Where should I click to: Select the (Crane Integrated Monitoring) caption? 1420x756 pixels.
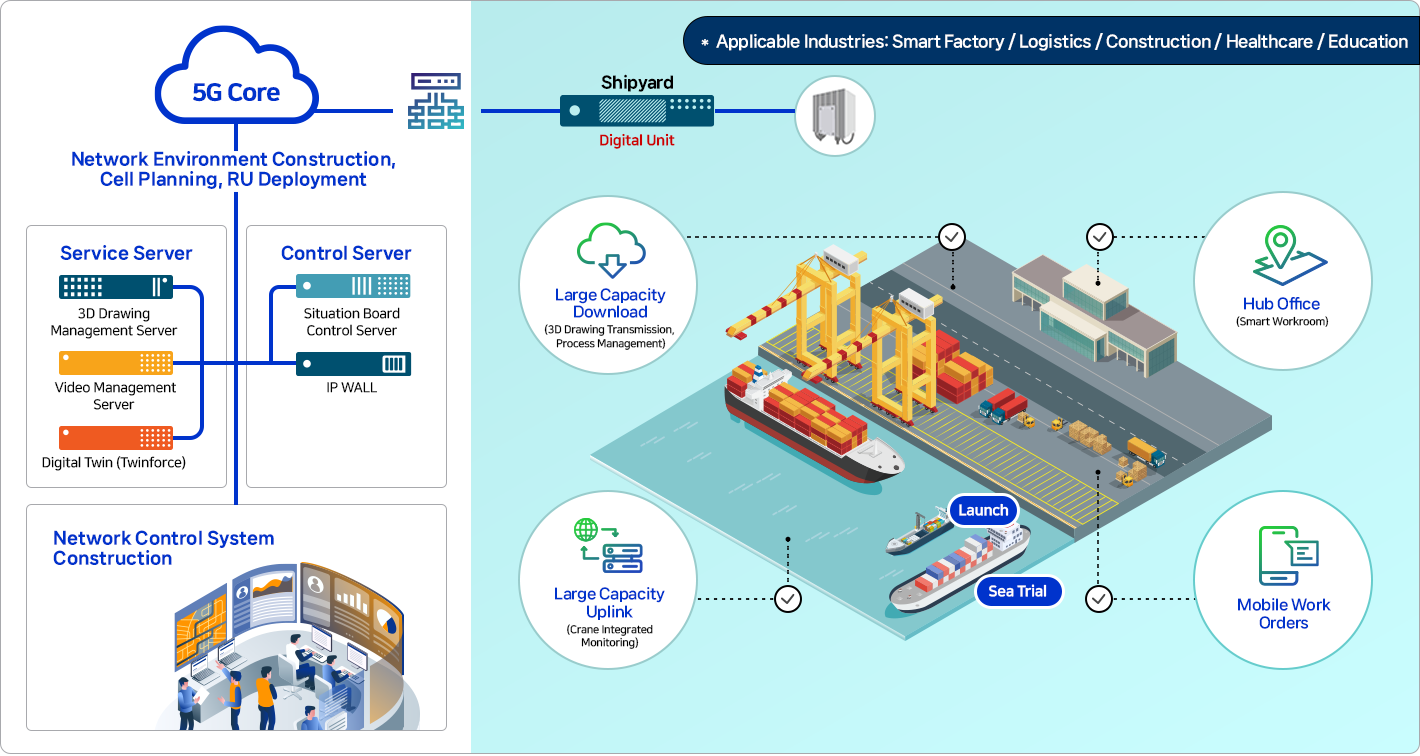coord(609,636)
